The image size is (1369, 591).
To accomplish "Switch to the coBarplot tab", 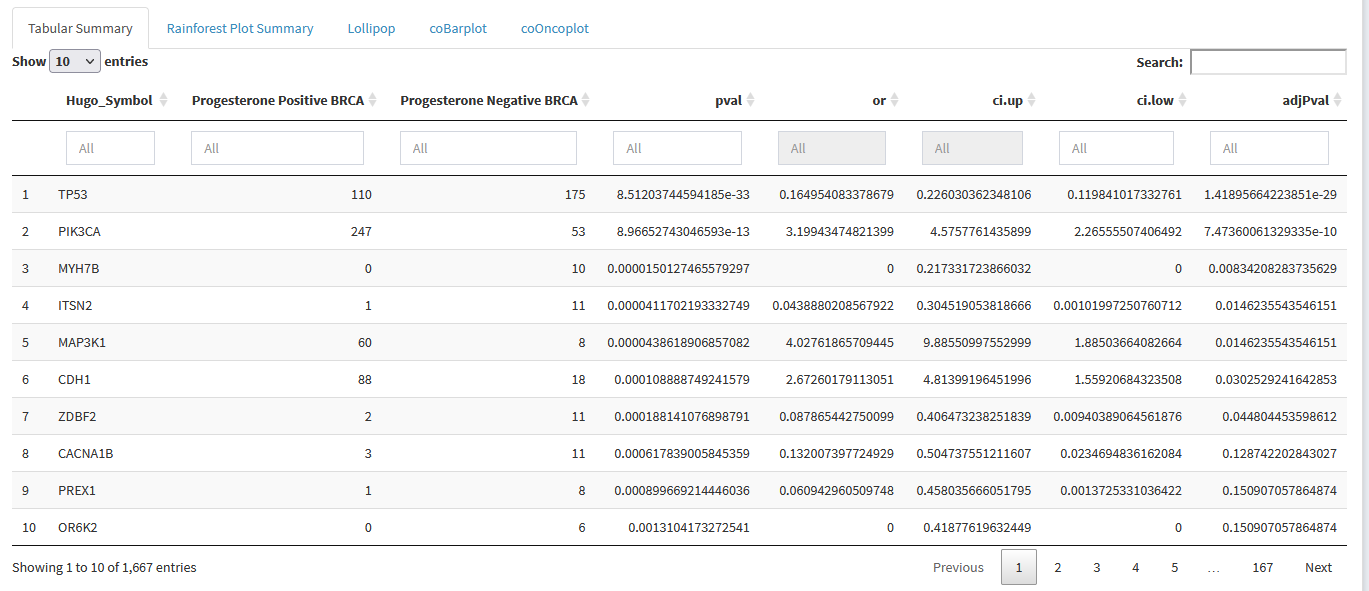I will pos(458,28).
